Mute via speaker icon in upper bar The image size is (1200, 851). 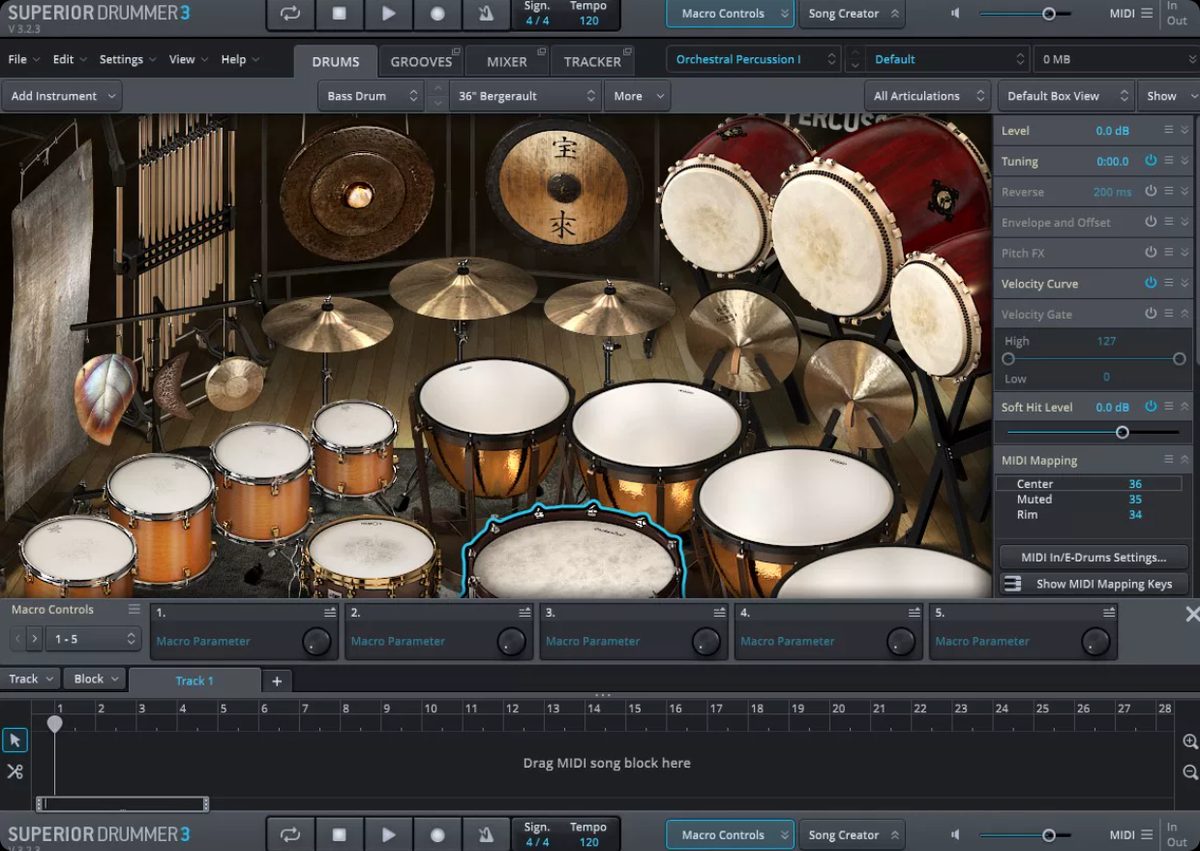coord(956,14)
